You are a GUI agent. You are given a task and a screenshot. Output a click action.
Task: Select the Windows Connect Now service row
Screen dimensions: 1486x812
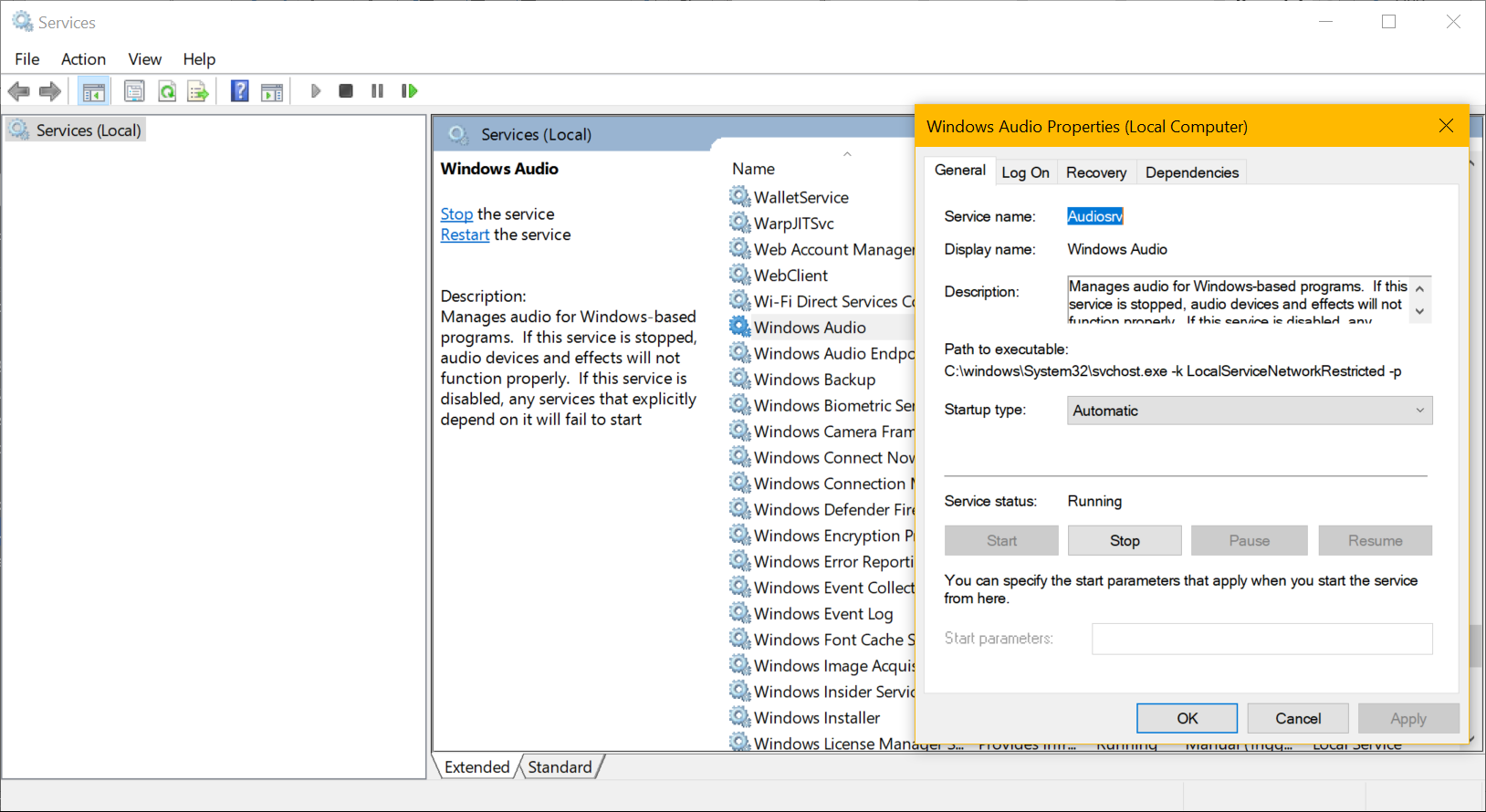coord(821,457)
